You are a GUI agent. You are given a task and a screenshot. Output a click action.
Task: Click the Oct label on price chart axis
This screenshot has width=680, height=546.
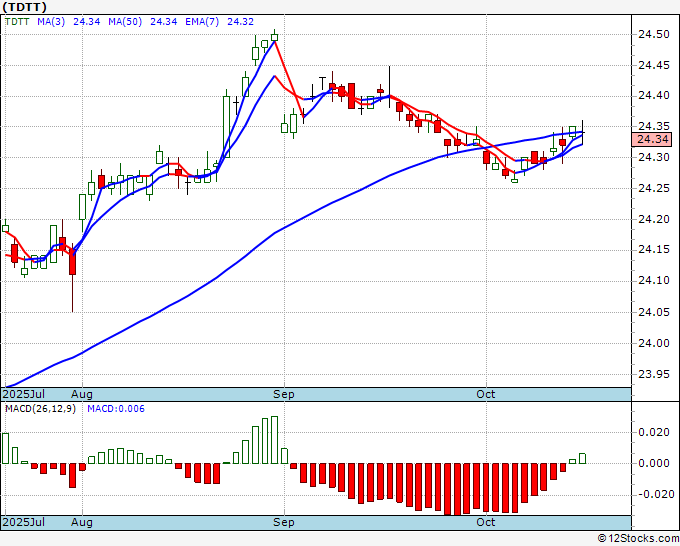coord(486,394)
